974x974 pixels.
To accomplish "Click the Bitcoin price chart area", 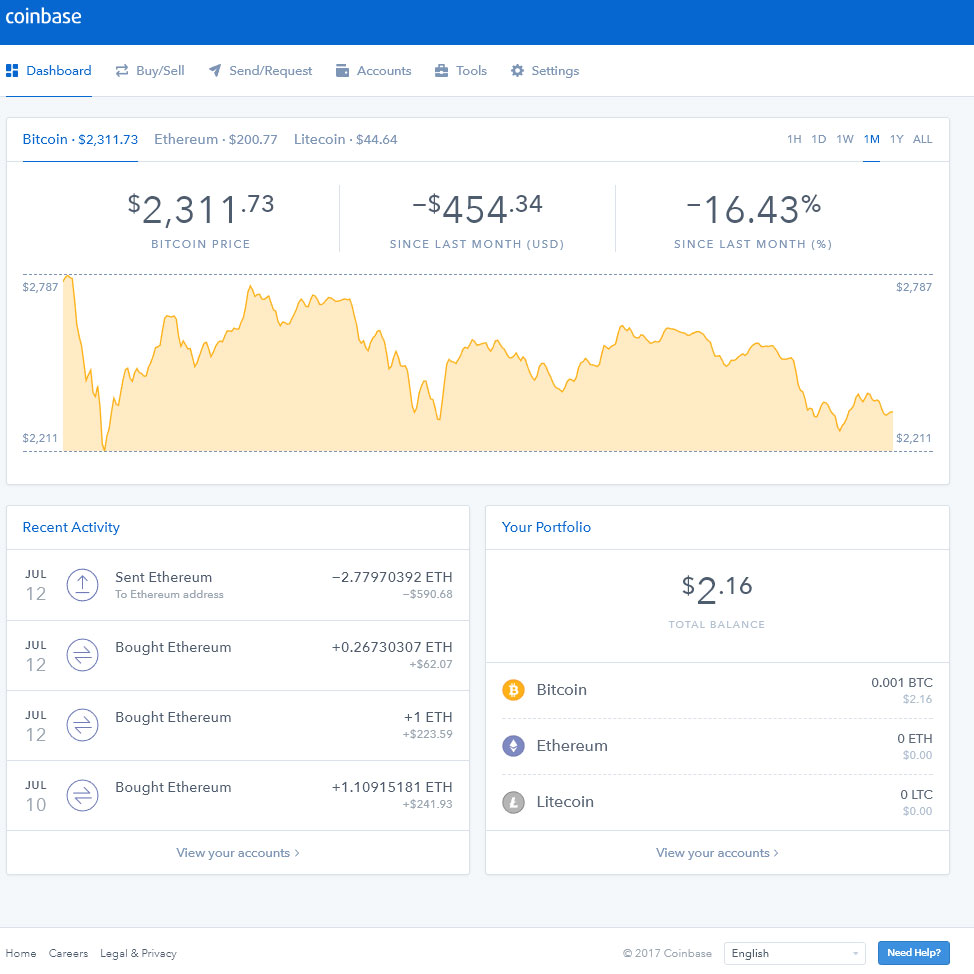I will 478,363.
